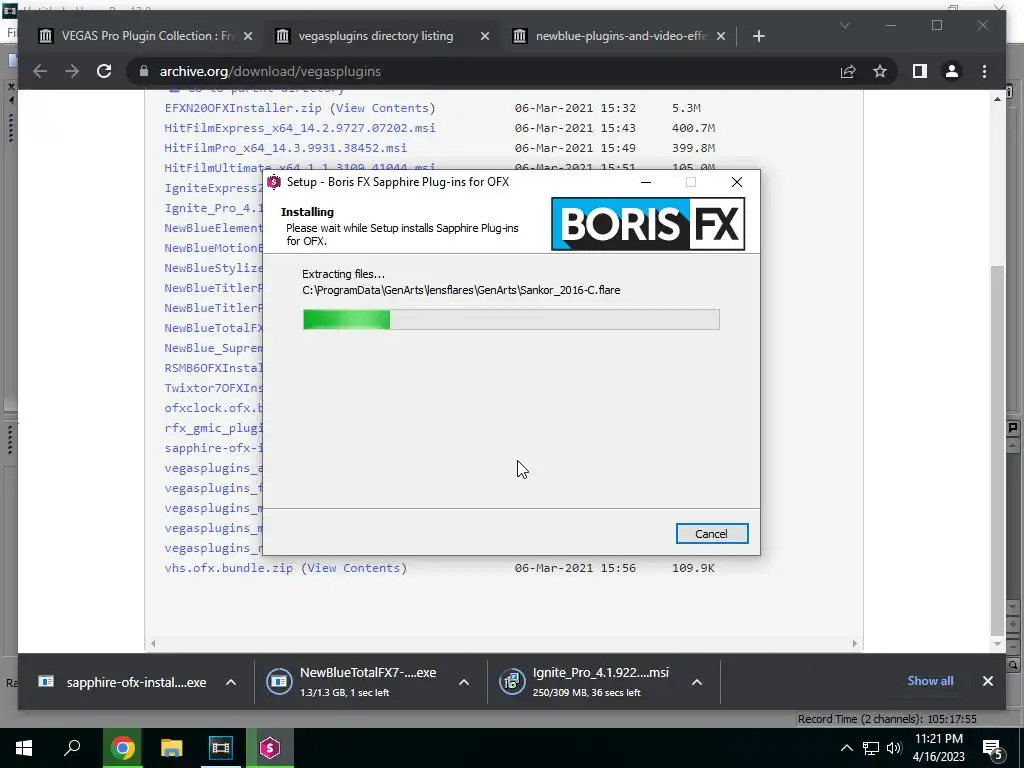
Task: Open Chrome's three-dot menu
Action: 984,71
